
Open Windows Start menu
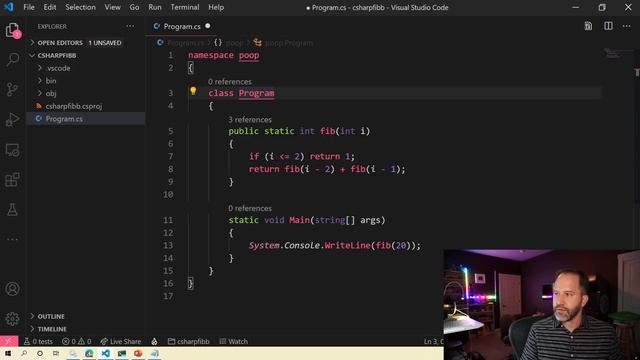coord(8,353)
